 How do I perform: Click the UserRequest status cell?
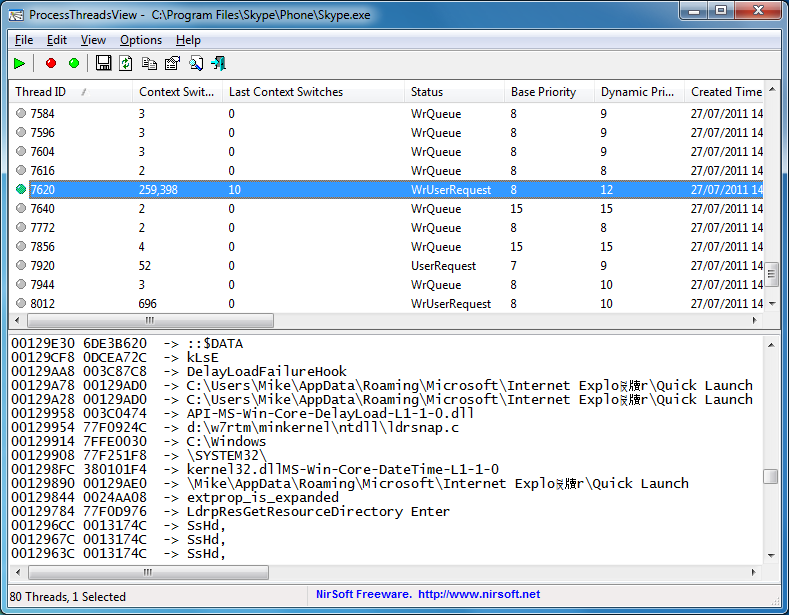443,266
